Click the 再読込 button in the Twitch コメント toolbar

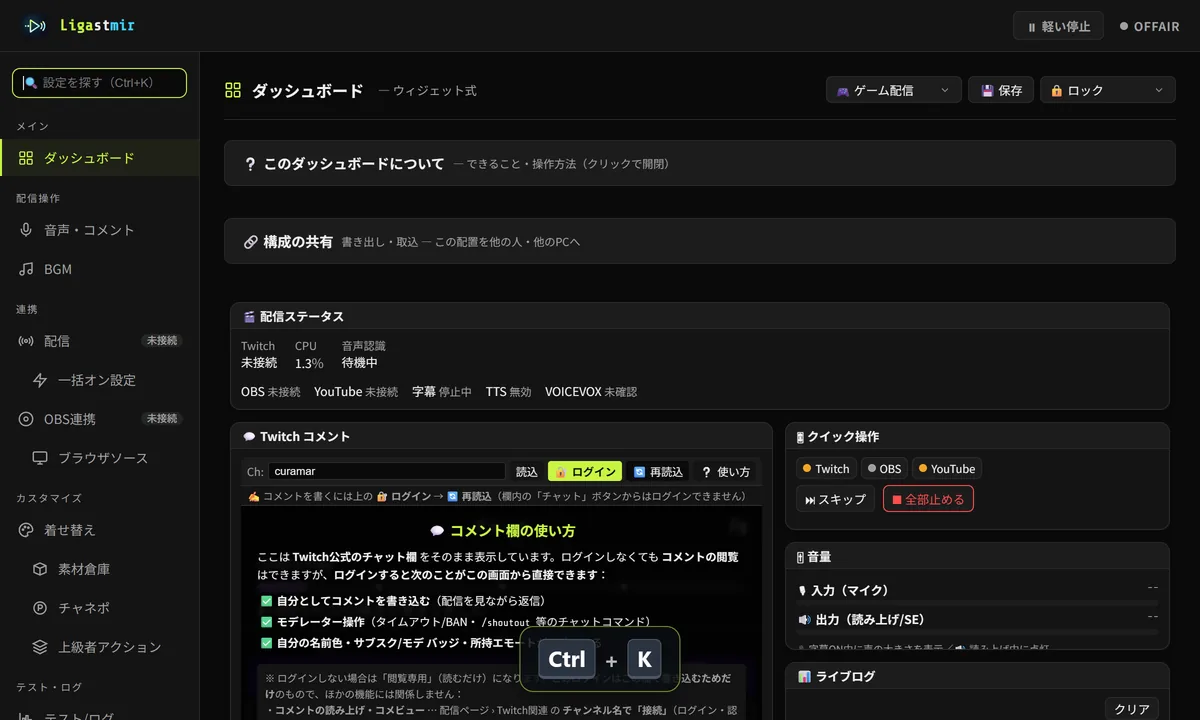tap(658, 471)
